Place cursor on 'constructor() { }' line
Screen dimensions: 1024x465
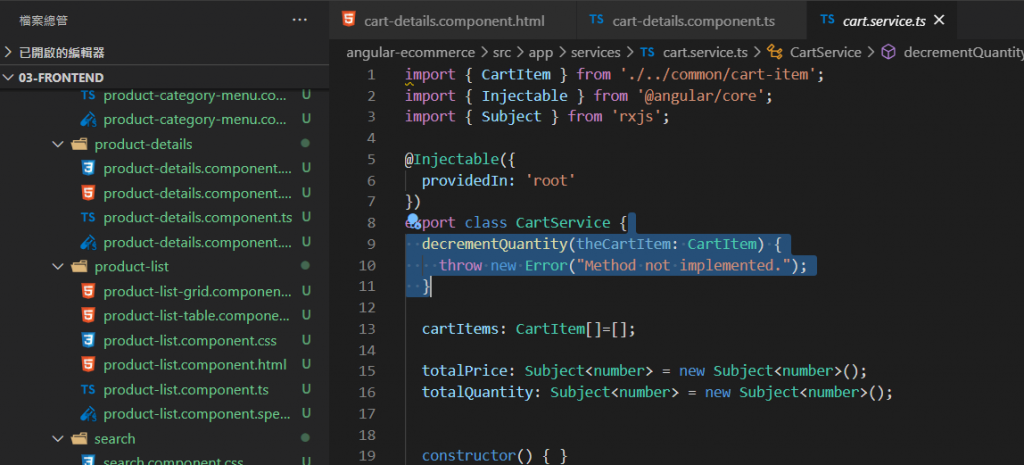494,455
